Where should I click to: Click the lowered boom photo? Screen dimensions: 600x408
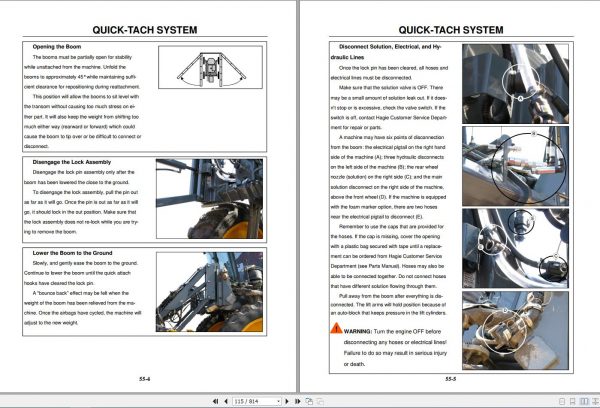[210, 292]
